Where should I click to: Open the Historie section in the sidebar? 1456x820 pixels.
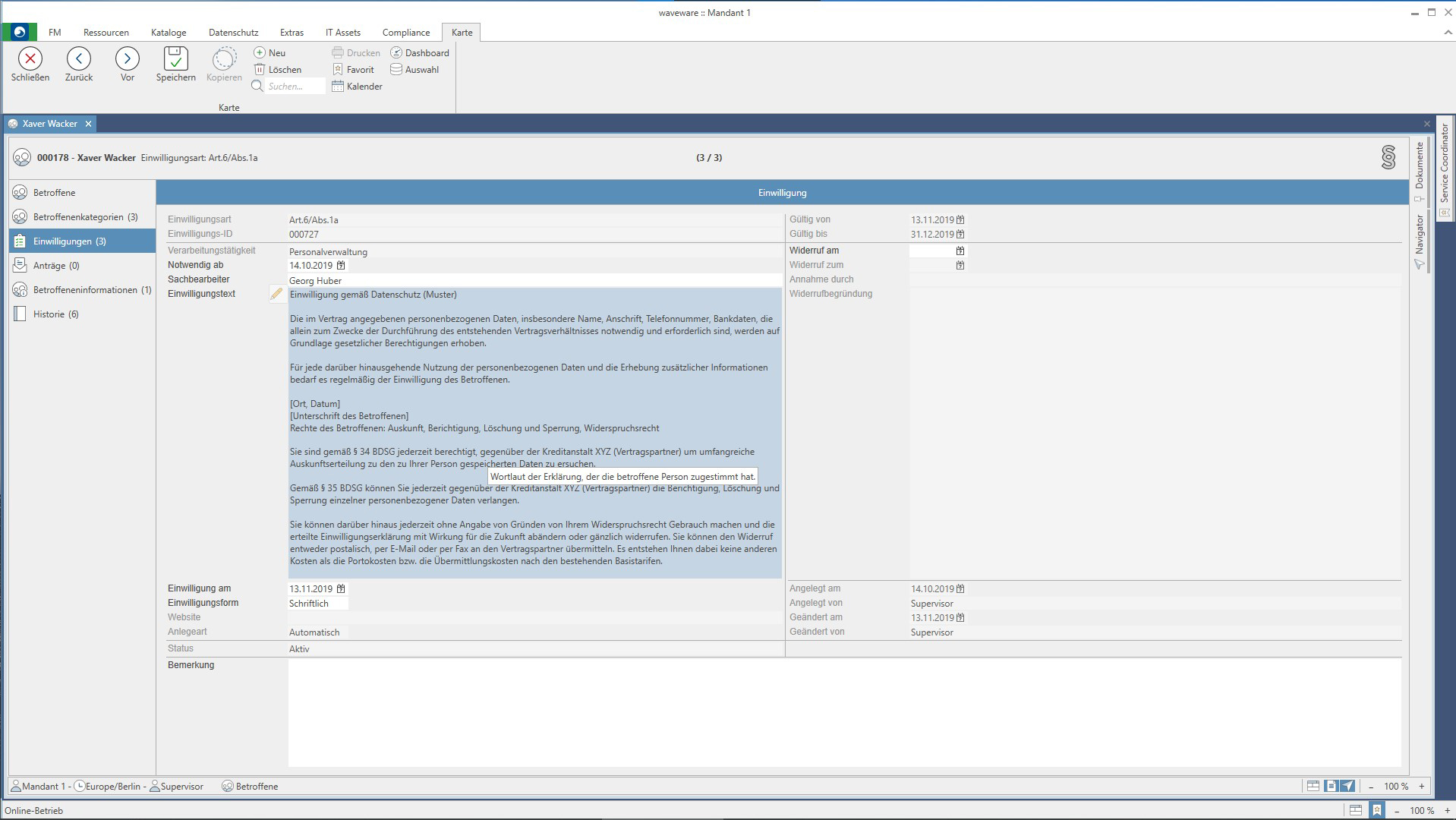pos(55,314)
